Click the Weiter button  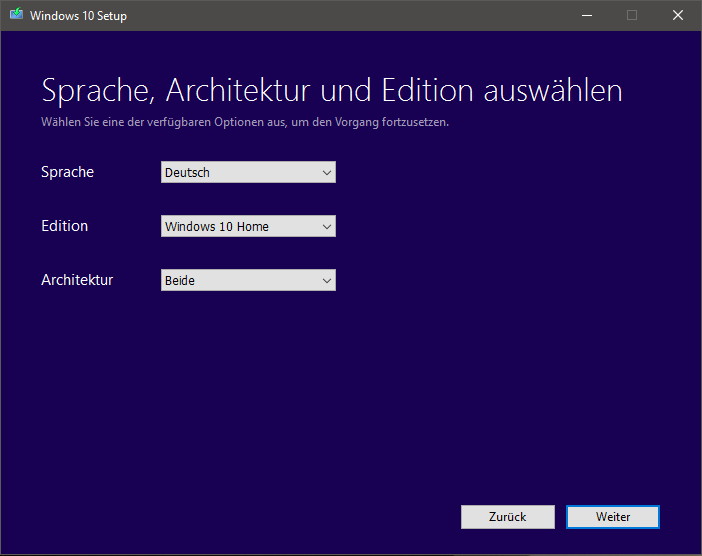tap(612, 517)
